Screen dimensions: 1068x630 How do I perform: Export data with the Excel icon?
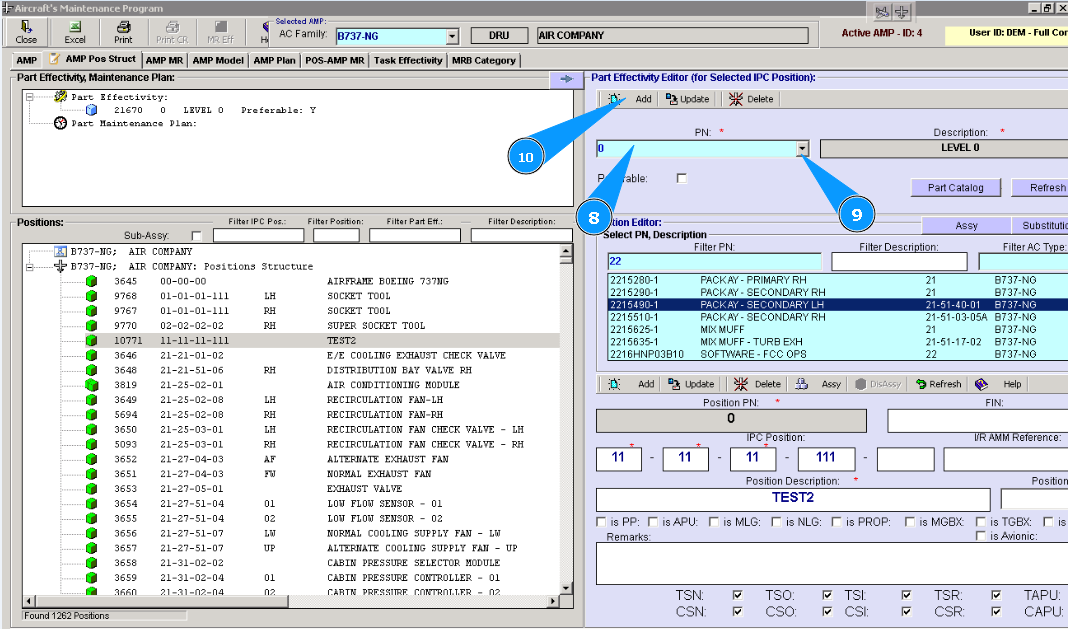coord(75,31)
